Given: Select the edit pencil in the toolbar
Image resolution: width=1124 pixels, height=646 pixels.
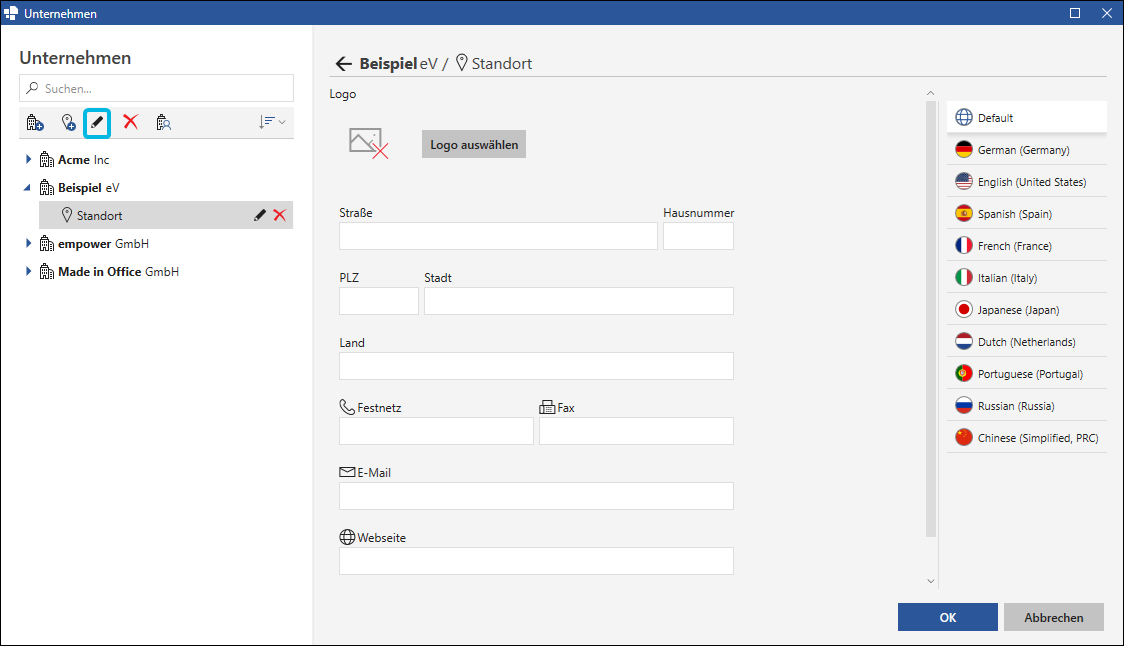Looking at the screenshot, I should click(97, 123).
